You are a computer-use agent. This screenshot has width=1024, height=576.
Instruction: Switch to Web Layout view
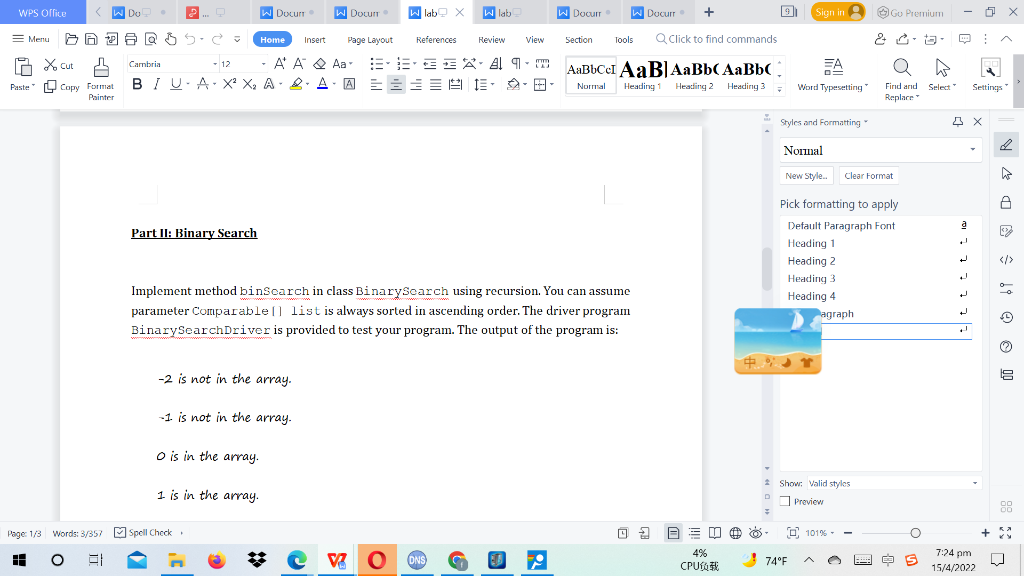coord(736,533)
